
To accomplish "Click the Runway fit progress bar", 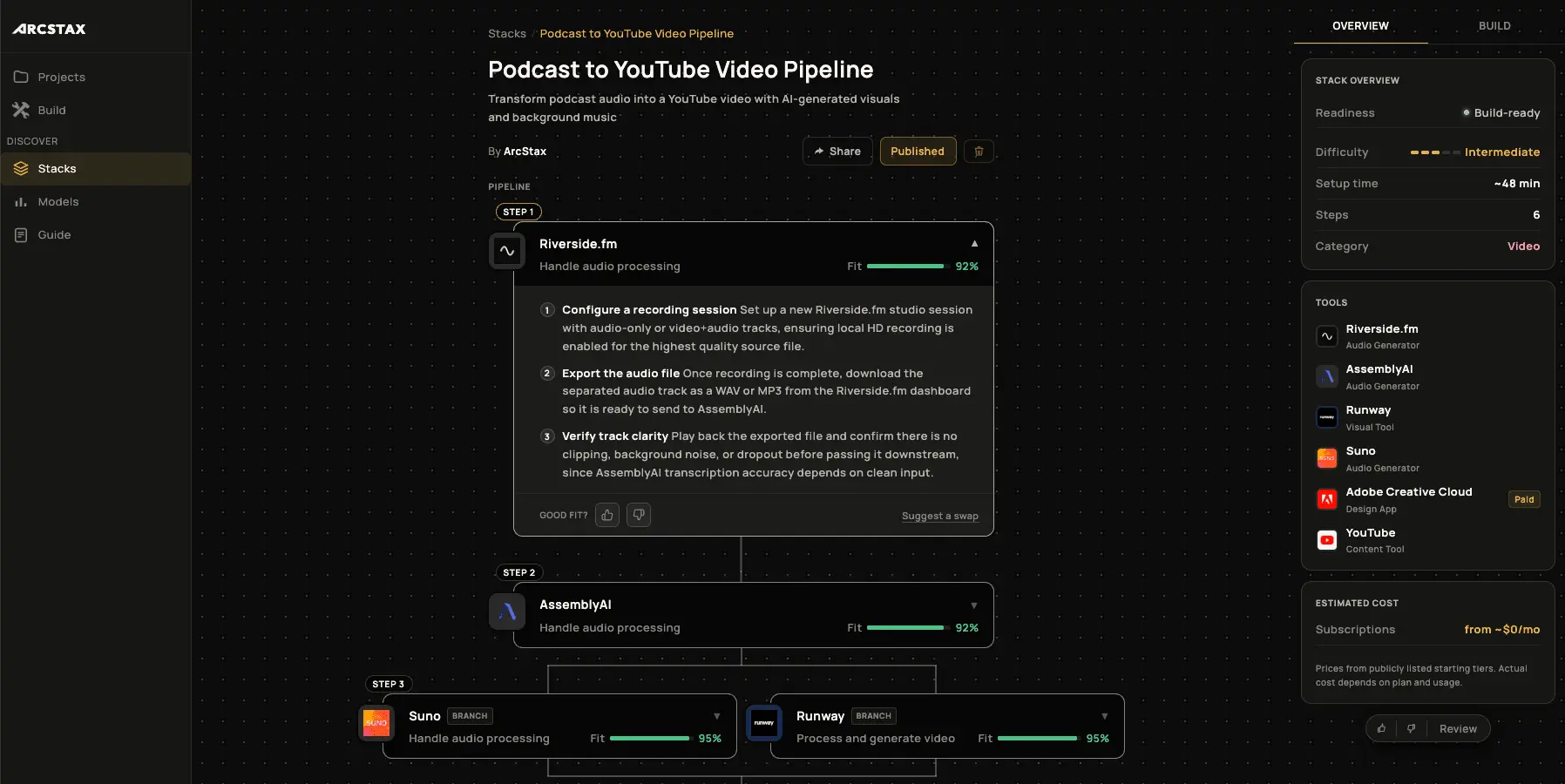I will pos(1037,739).
